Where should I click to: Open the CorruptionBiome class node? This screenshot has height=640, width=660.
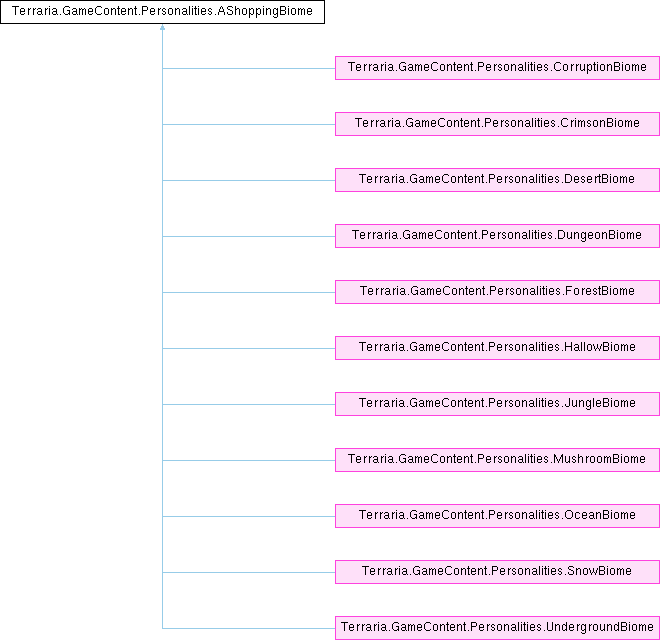tap(497, 68)
